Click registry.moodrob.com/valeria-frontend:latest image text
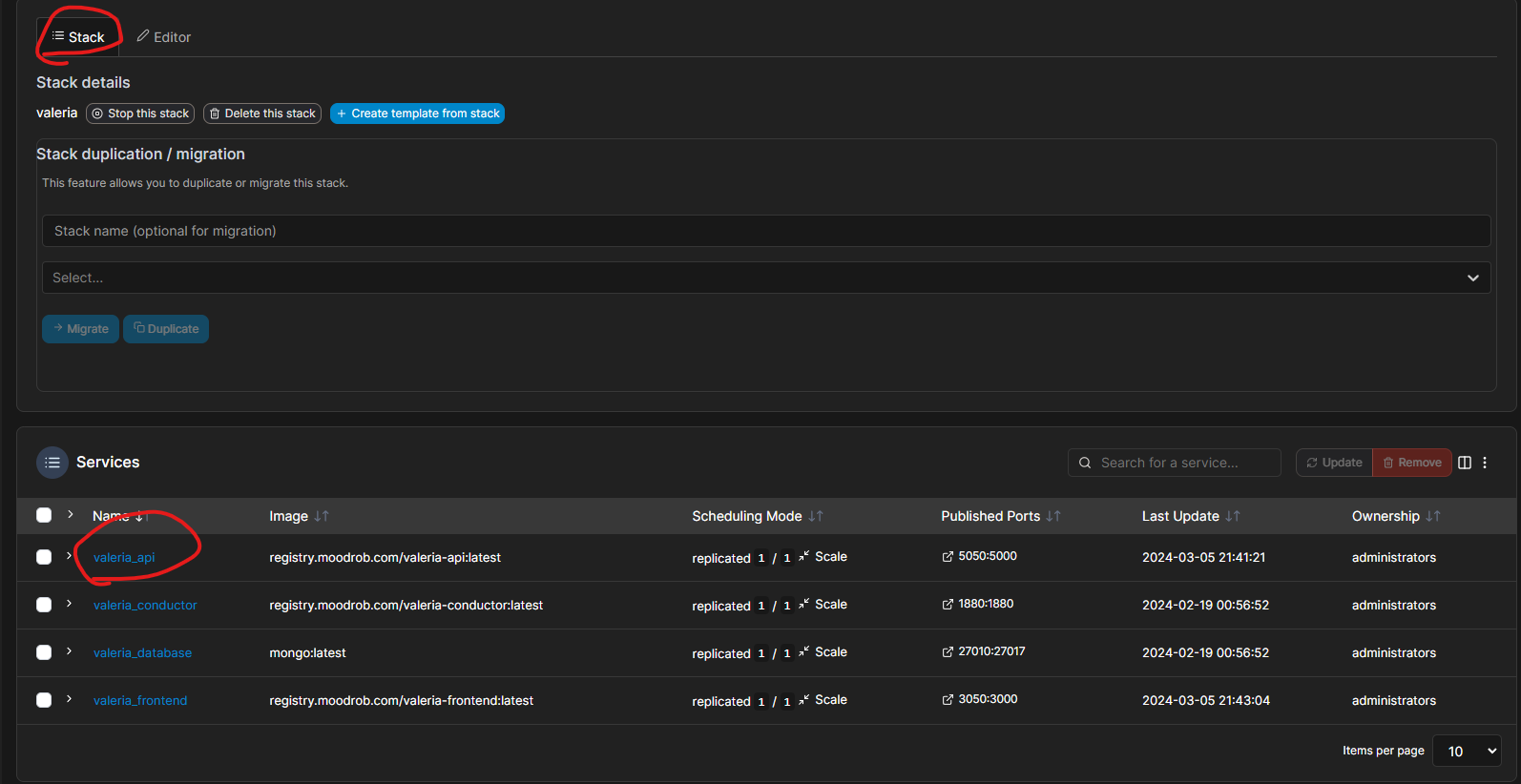The width and height of the screenshot is (1521, 784). tap(401, 701)
